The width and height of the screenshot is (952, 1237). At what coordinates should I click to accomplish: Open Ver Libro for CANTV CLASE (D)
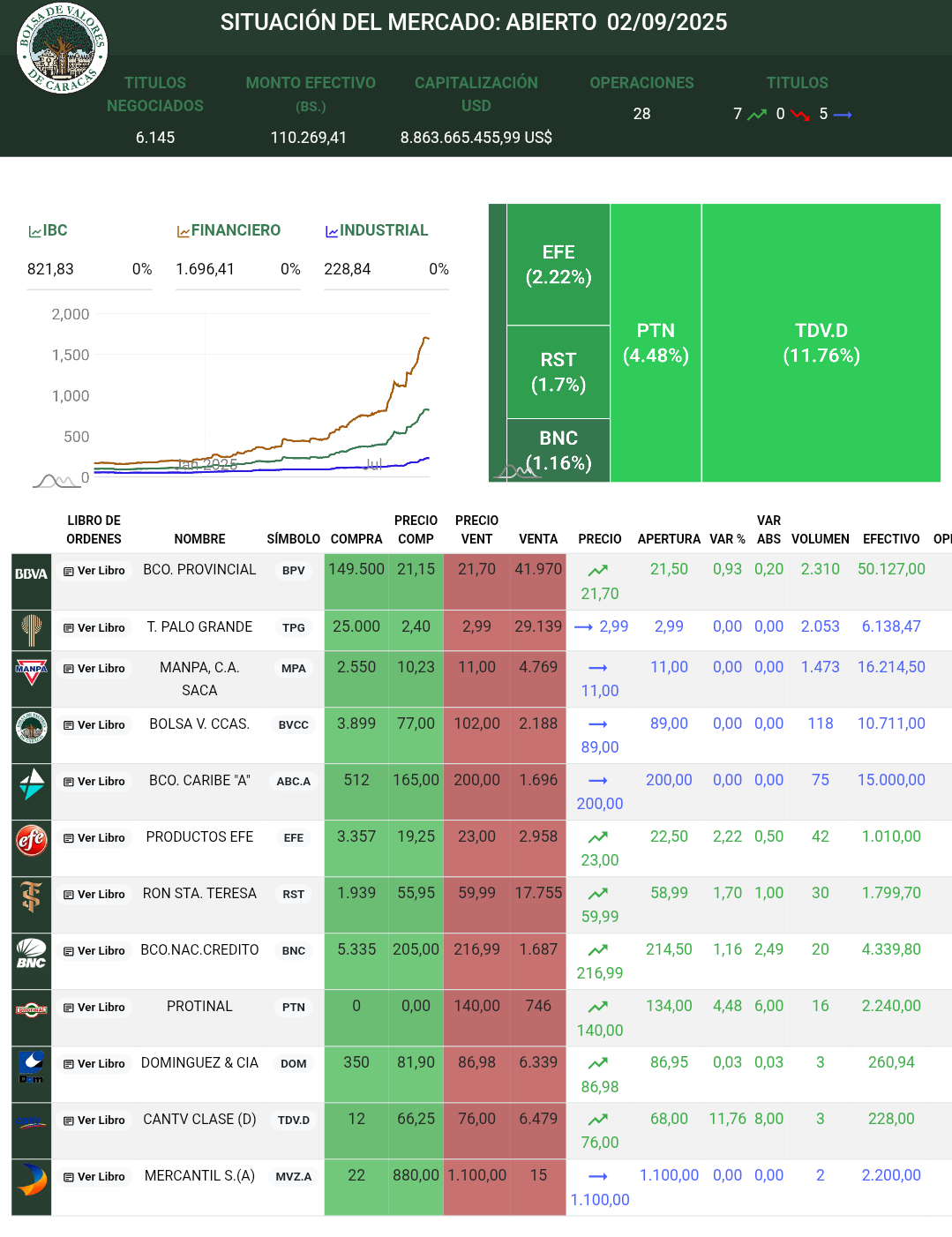point(94,1121)
